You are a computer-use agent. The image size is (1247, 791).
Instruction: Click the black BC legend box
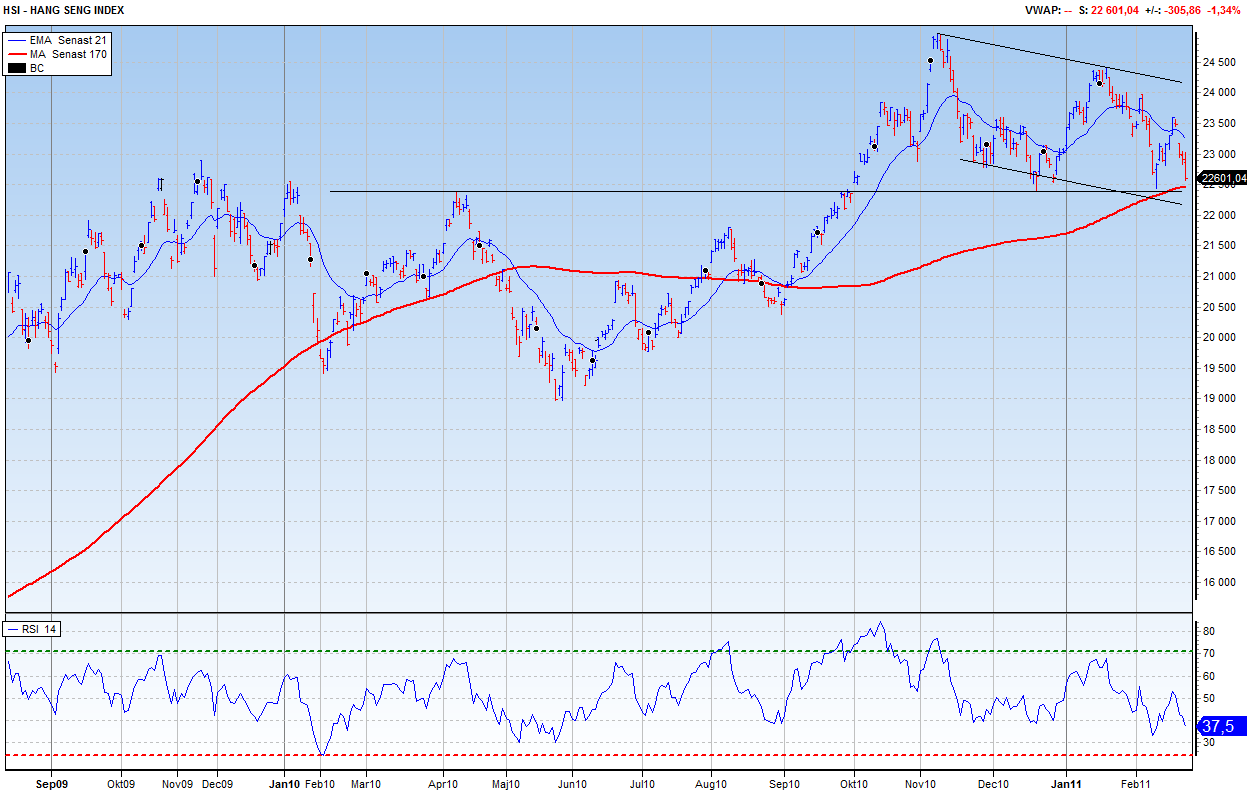tap(15, 68)
